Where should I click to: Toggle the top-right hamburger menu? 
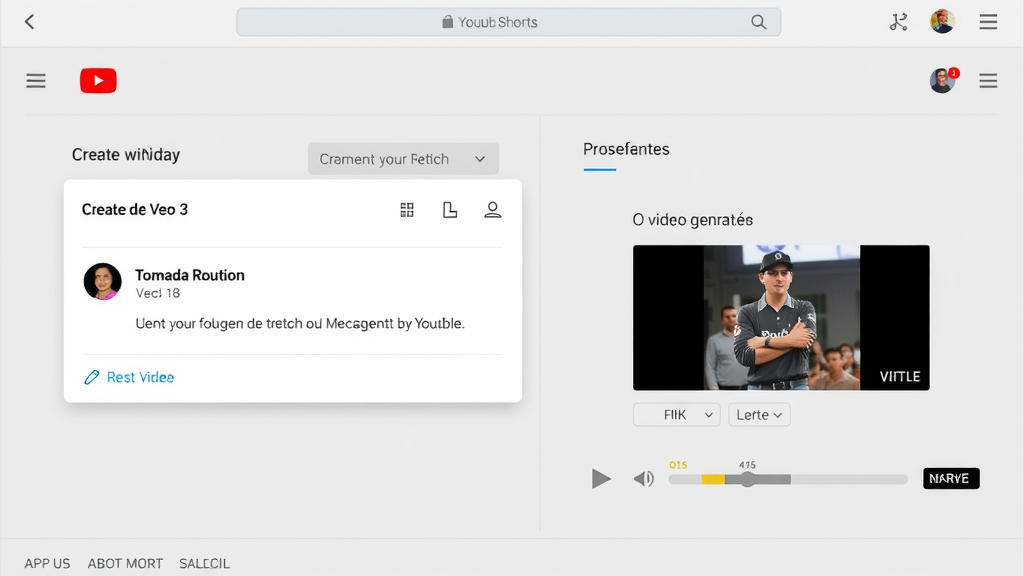tap(988, 21)
